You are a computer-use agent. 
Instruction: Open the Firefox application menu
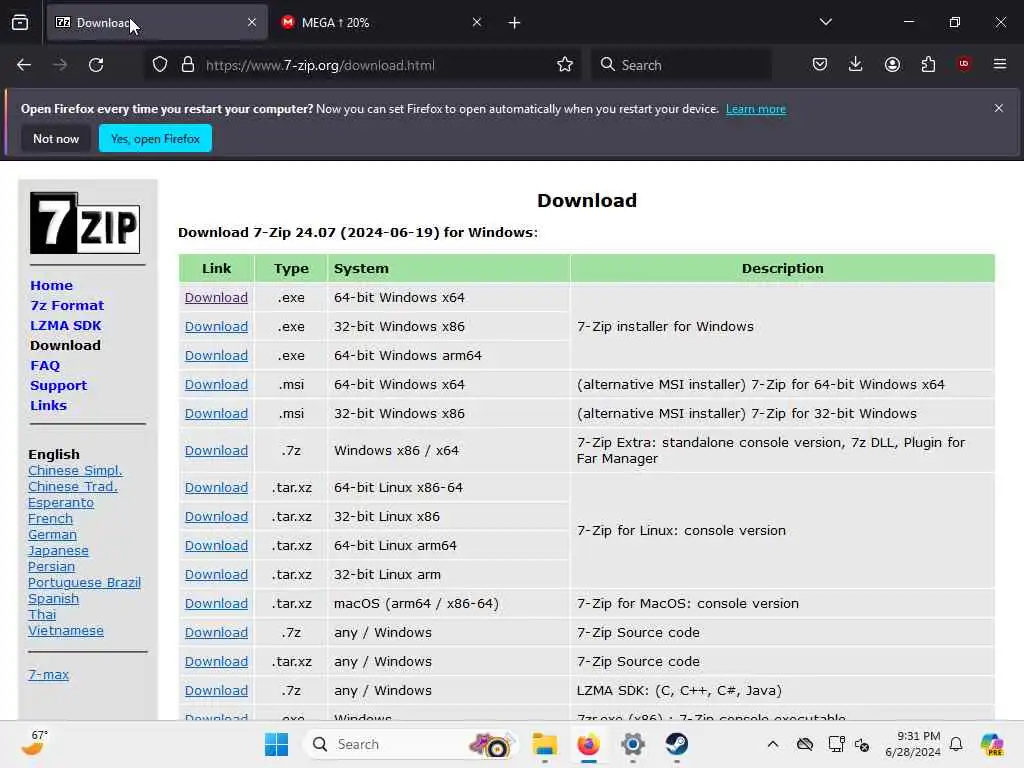pos(1000,64)
